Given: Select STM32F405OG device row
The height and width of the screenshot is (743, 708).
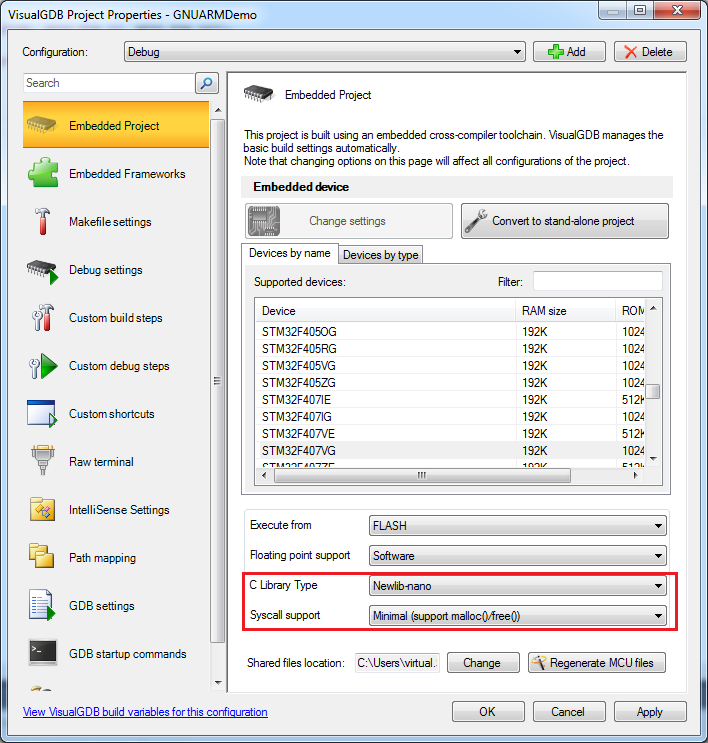Looking at the screenshot, I should coord(449,332).
